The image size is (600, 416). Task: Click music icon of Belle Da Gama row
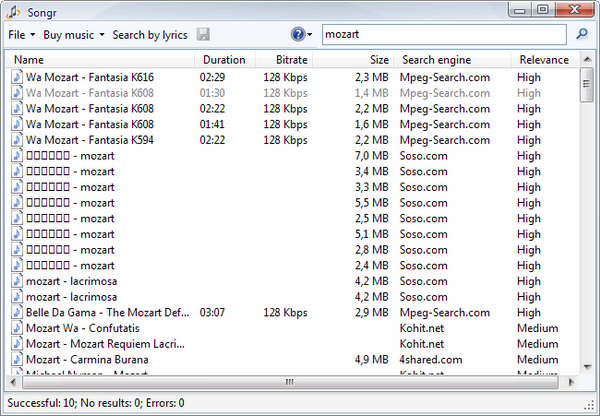click(x=16, y=312)
